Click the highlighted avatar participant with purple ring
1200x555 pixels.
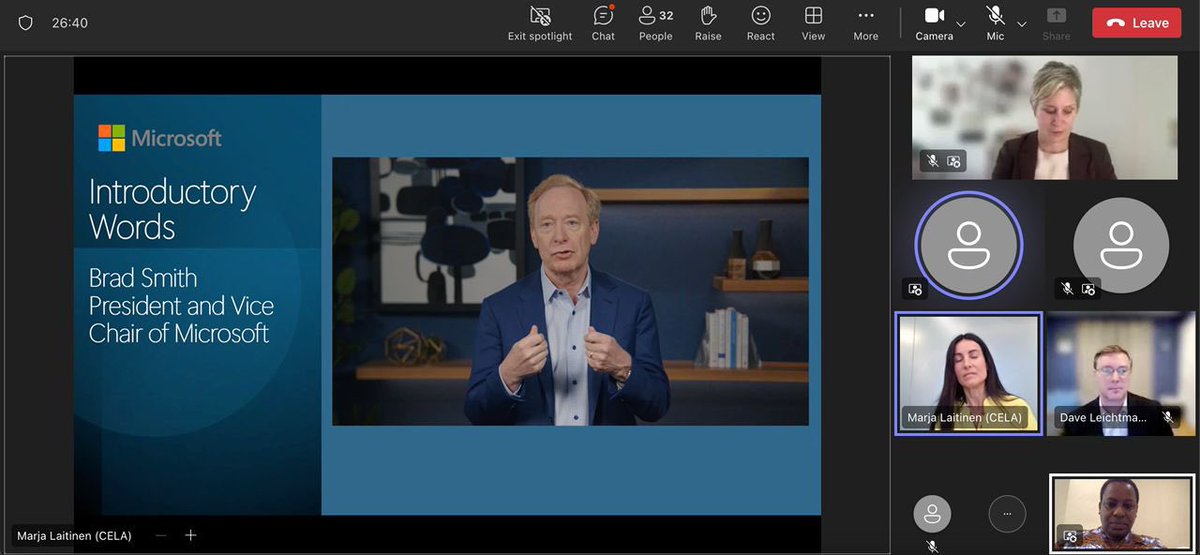click(968, 244)
